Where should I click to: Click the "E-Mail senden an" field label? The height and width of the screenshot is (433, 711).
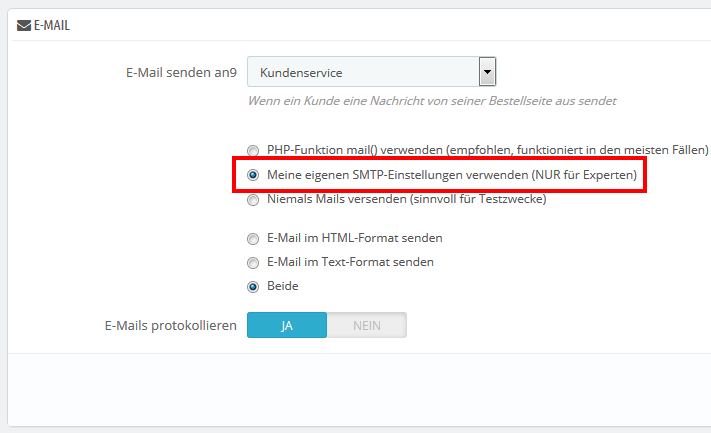180,72
